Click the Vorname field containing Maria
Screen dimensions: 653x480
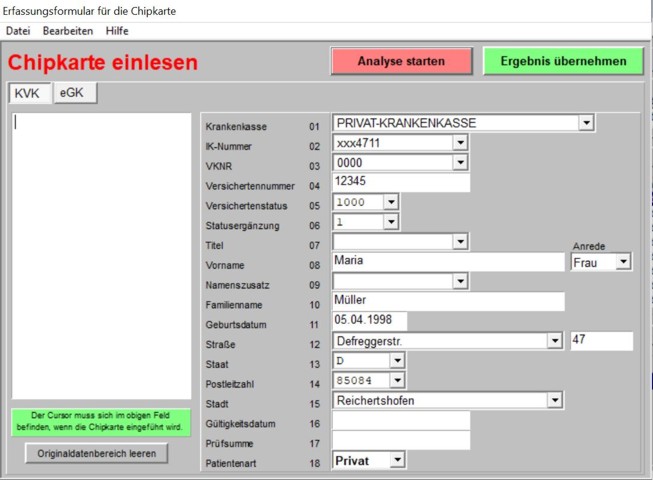tap(448, 262)
